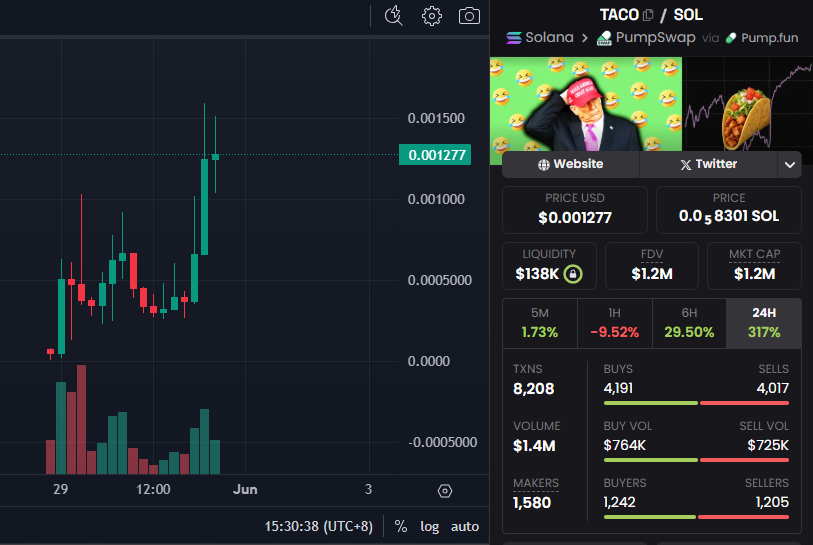Select the 24H timeframe tab
The image size is (813, 545).
(764, 323)
